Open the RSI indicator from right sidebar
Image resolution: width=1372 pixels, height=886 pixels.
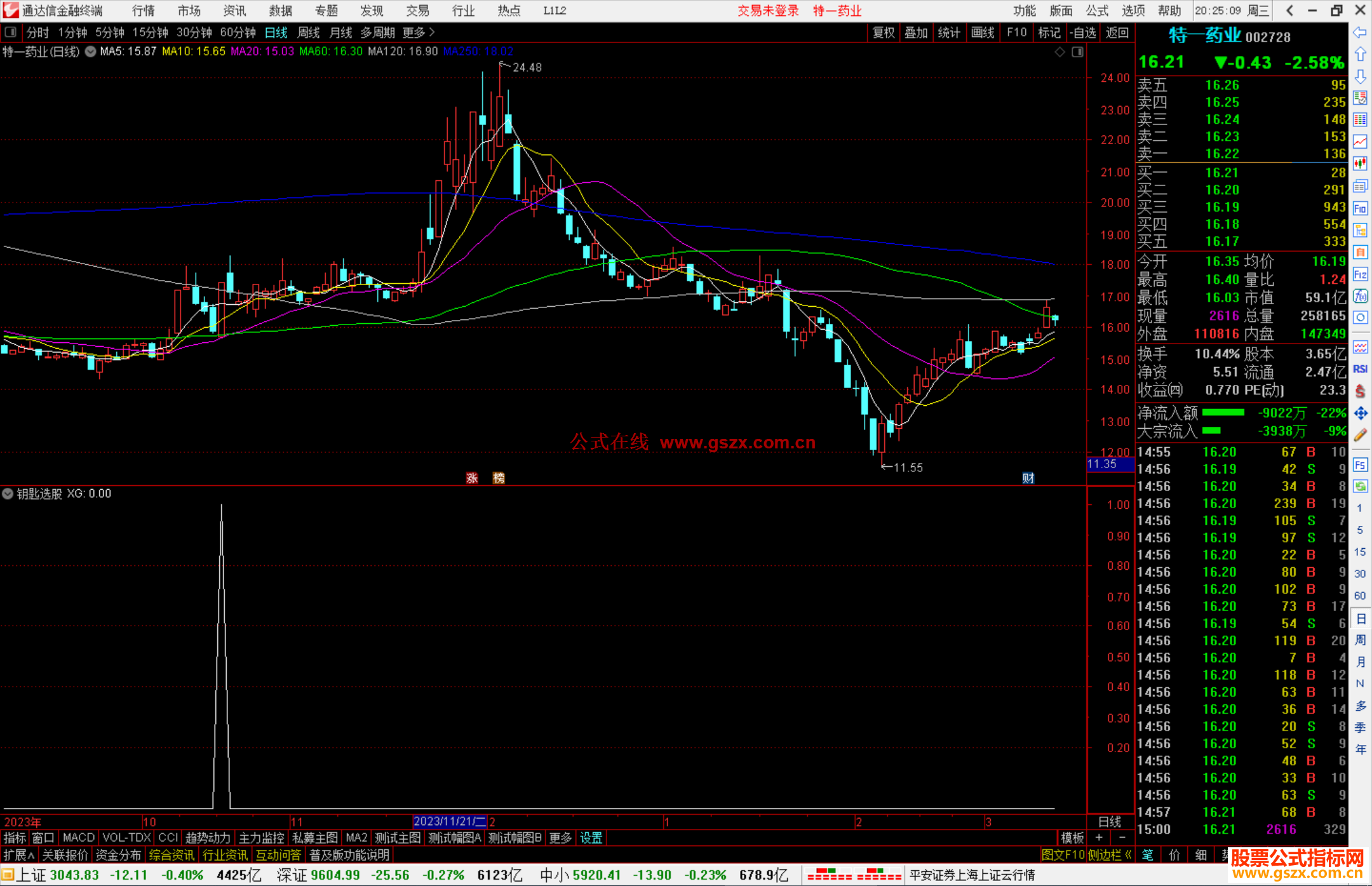(x=1360, y=369)
